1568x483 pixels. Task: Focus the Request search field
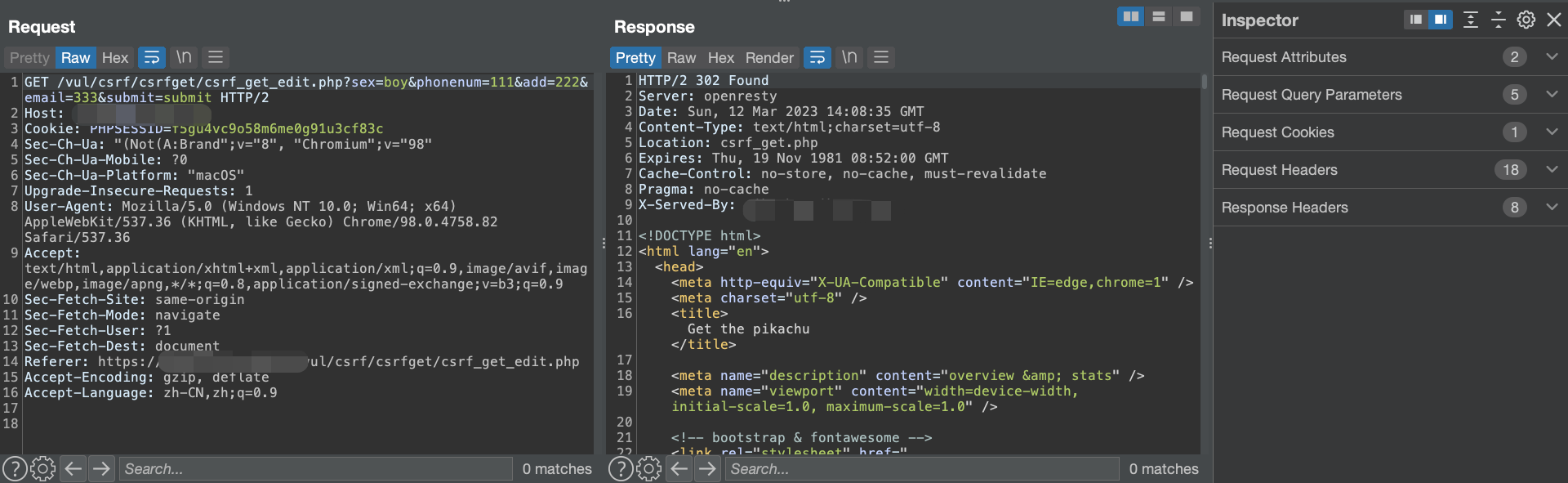(316, 469)
